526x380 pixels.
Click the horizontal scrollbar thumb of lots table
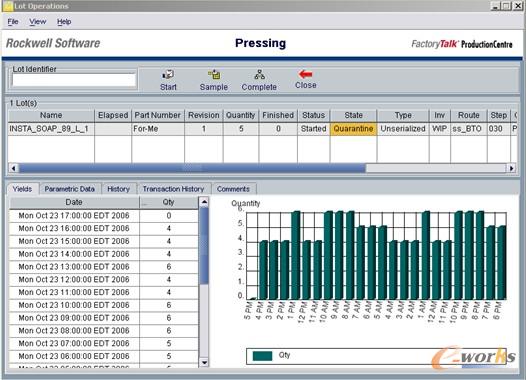pyautogui.click(x=192, y=168)
